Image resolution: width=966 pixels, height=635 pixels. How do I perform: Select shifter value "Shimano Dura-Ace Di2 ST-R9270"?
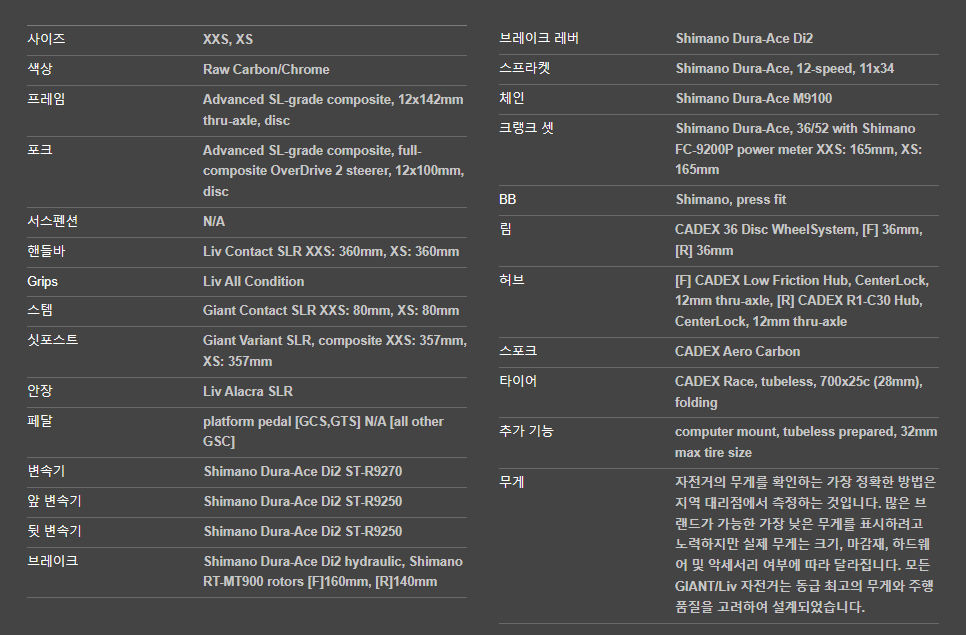[302, 472]
